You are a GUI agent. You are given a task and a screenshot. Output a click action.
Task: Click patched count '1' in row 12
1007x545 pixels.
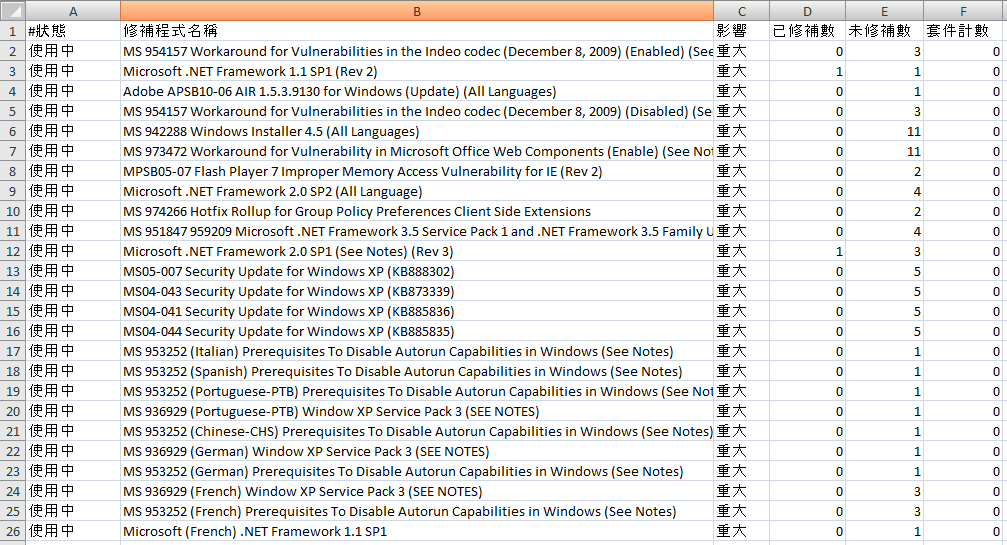pyautogui.click(x=807, y=251)
